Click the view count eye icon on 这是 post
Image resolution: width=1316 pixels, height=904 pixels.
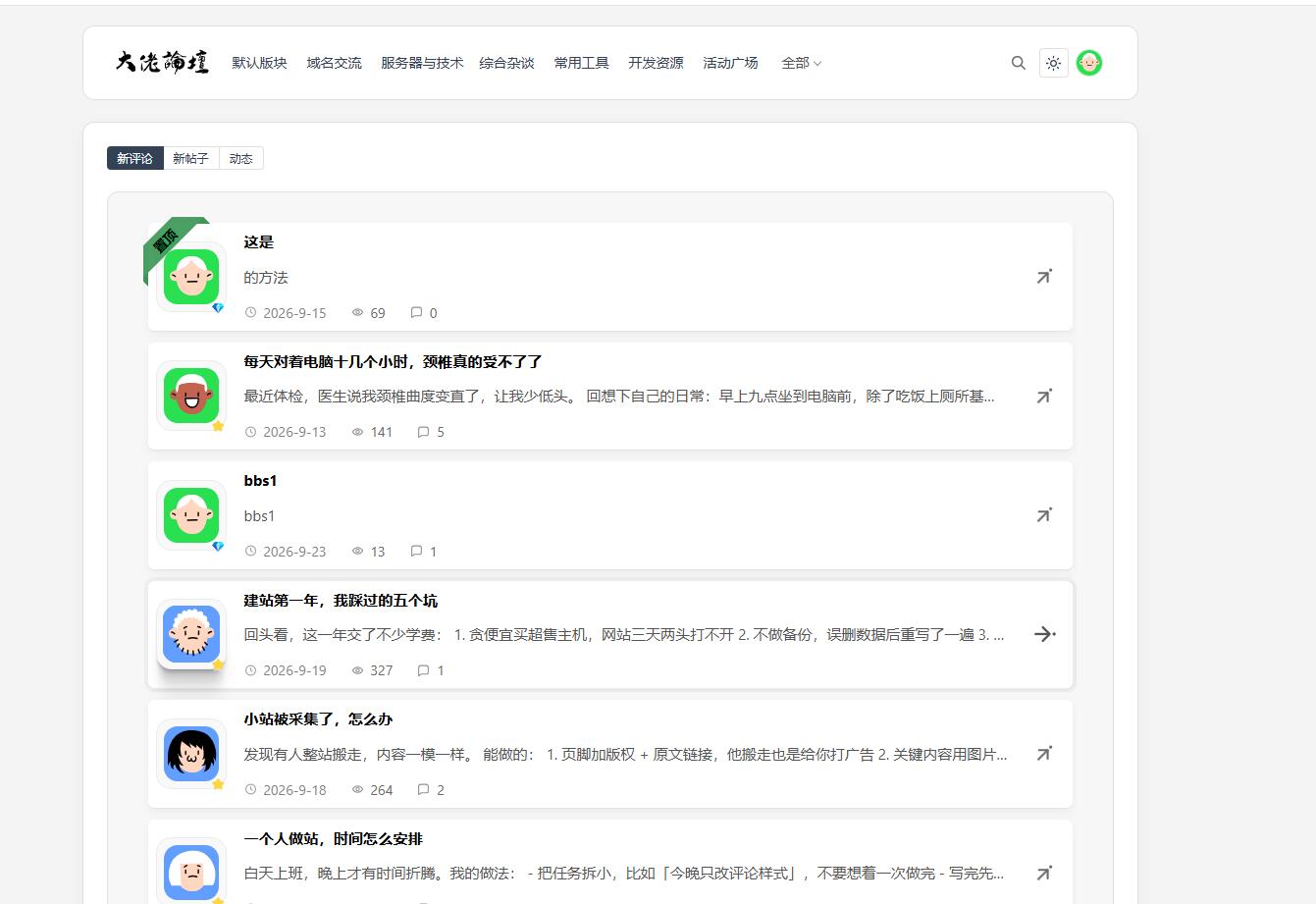tap(357, 313)
